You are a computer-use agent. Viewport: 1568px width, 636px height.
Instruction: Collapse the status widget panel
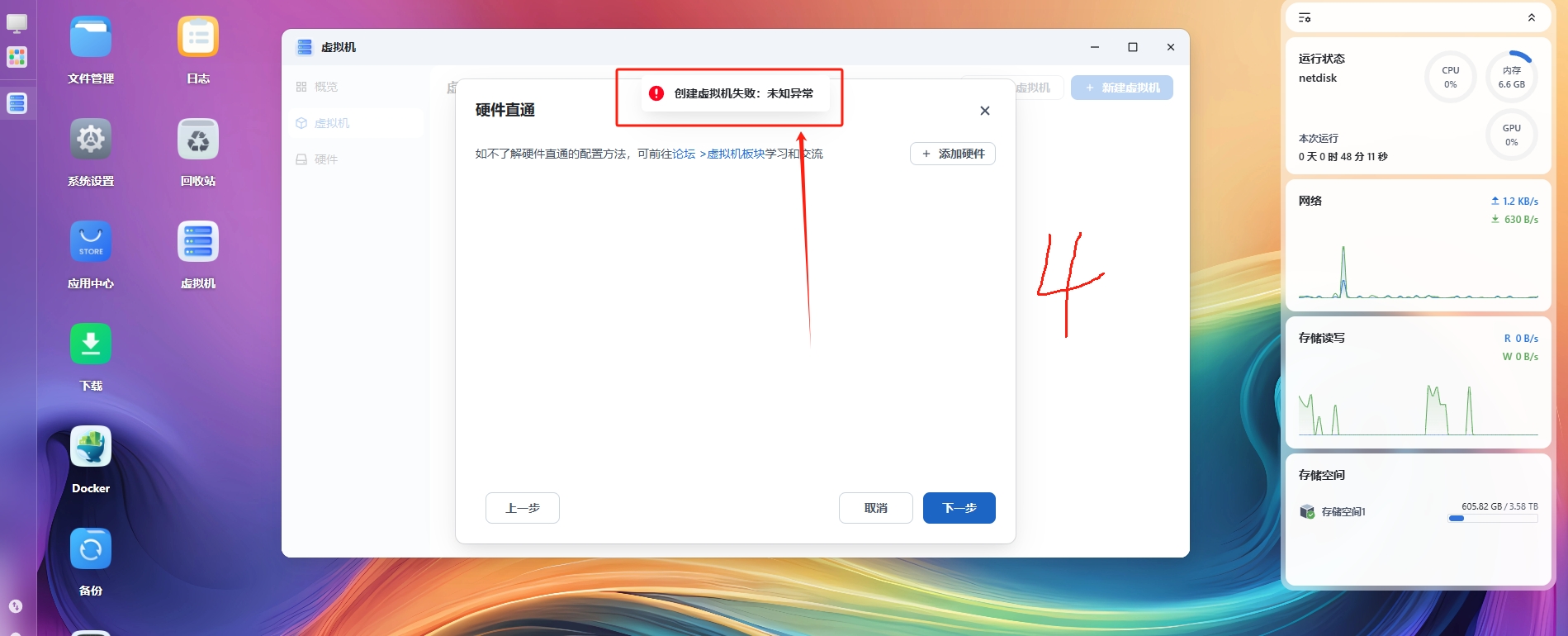tap(1531, 17)
